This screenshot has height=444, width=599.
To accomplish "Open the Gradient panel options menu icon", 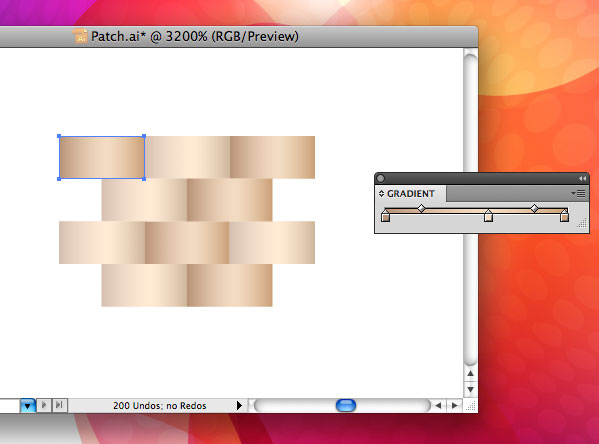I will point(578,194).
